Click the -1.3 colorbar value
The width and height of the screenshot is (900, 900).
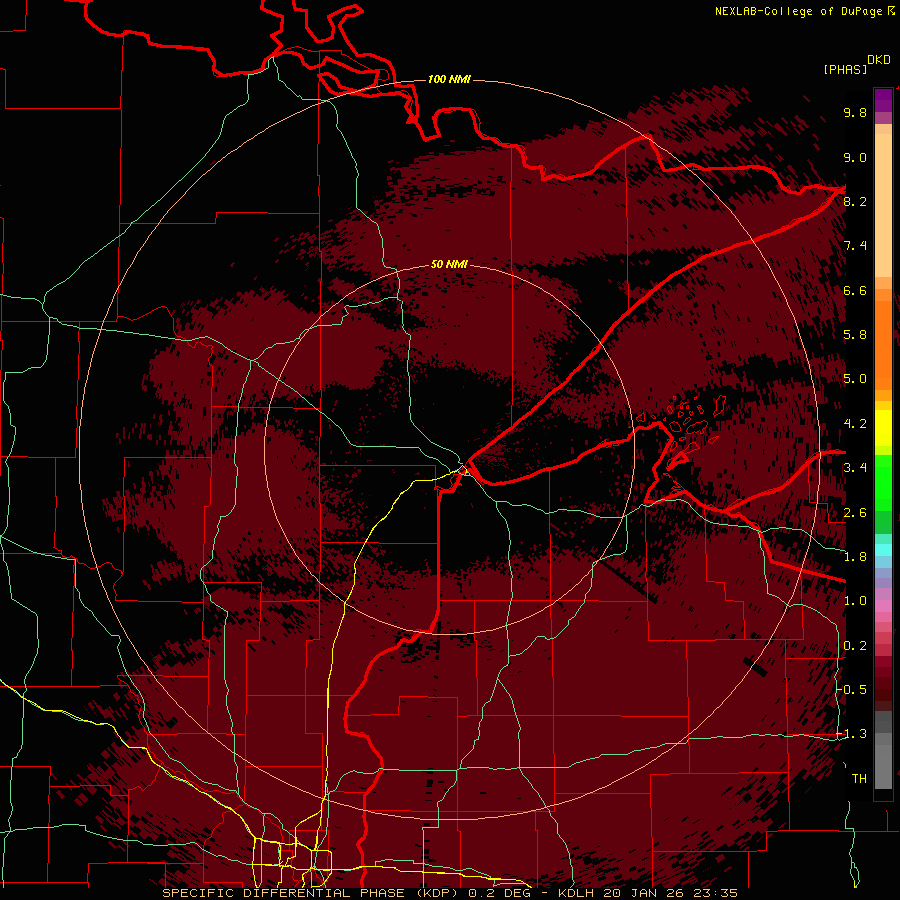click(852, 734)
